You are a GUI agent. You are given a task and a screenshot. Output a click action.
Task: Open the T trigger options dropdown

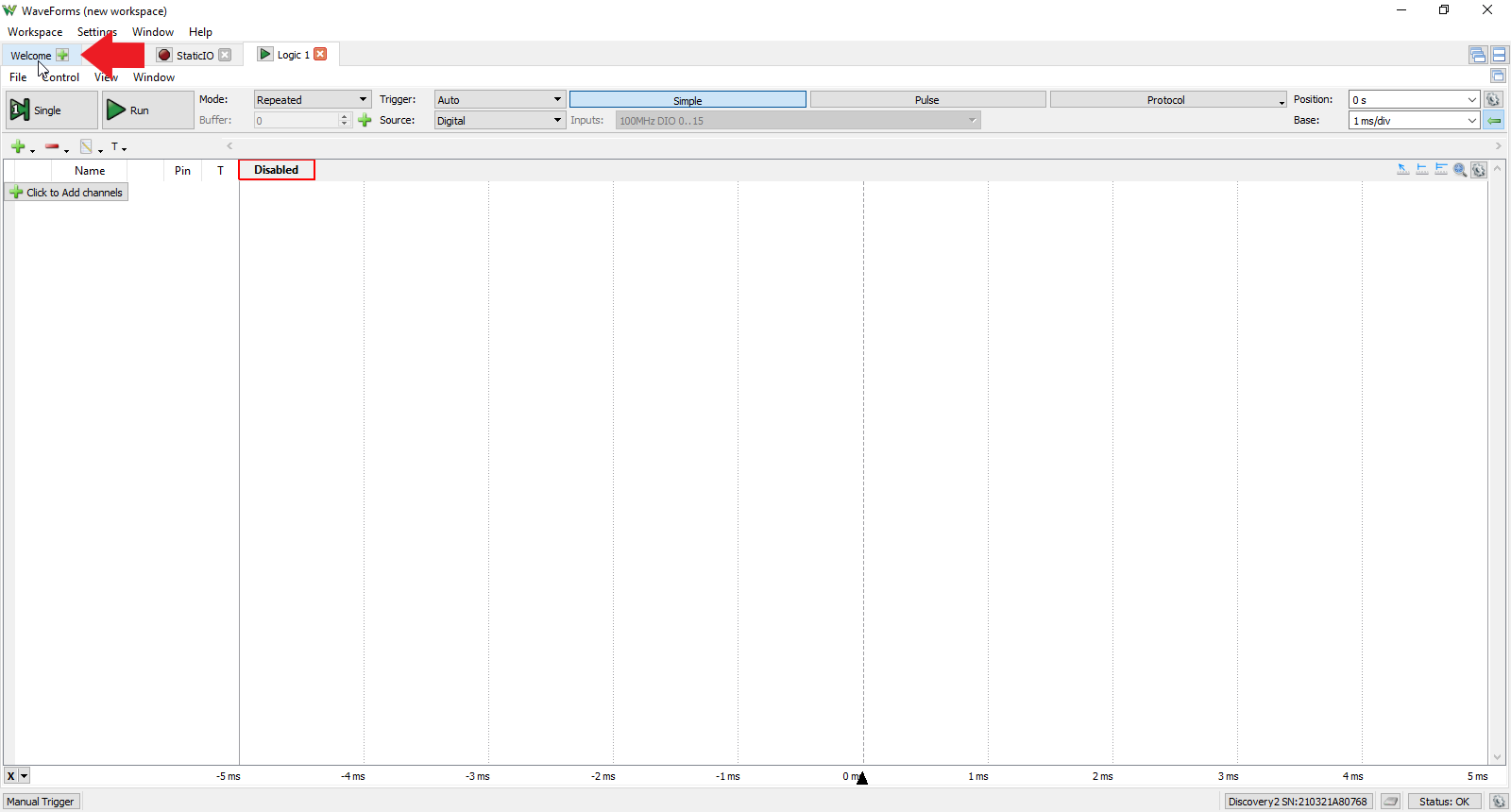click(x=119, y=147)
